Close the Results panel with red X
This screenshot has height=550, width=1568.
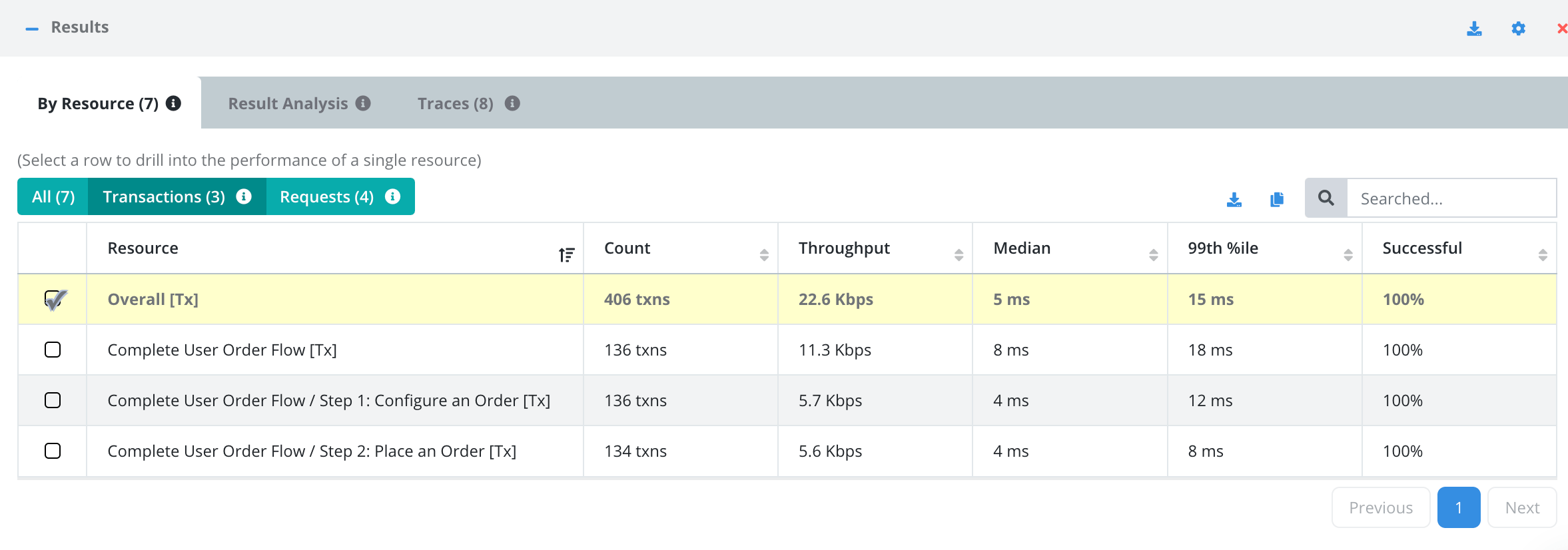pos(1561,29)
